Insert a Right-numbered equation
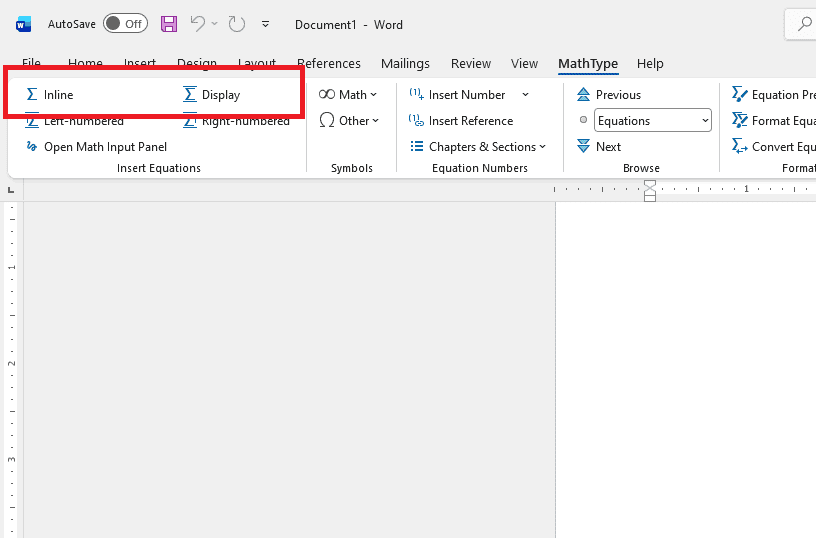This screenshot has width=816, height=538. click(236, 121)
